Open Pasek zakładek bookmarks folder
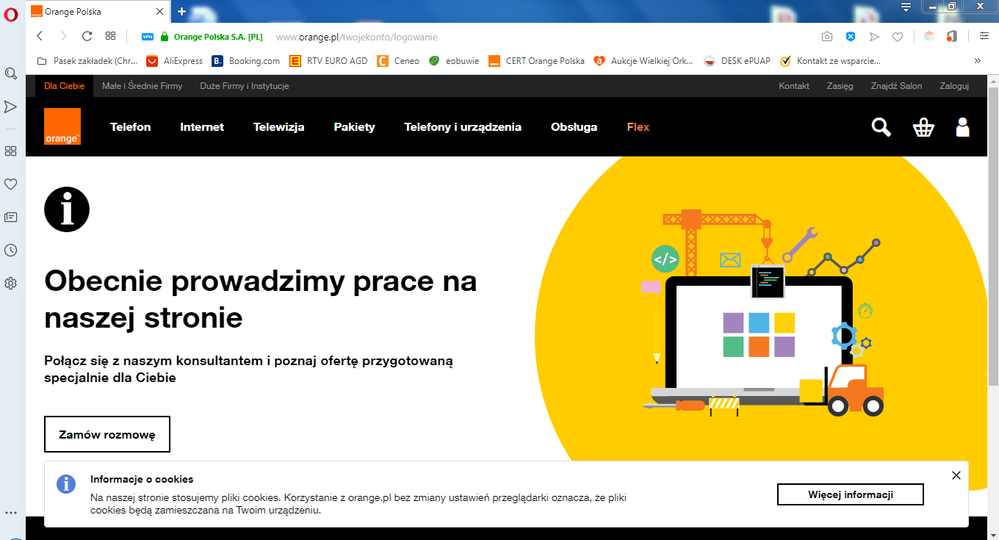This screenshot has width=999, height=540. pyautogui.click(x=87, y=61)
